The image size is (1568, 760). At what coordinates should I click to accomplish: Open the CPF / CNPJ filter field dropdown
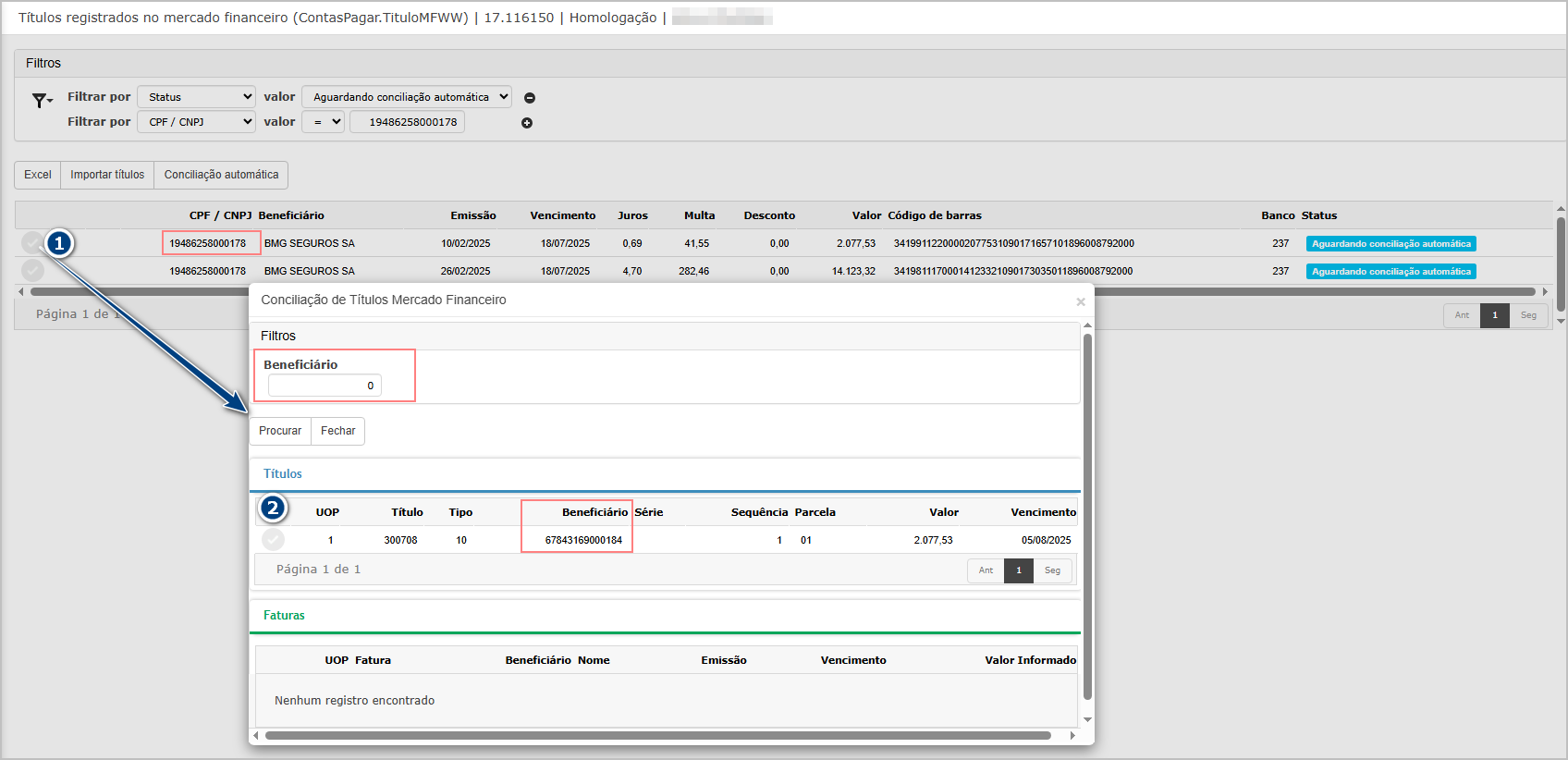click(196, 122)
